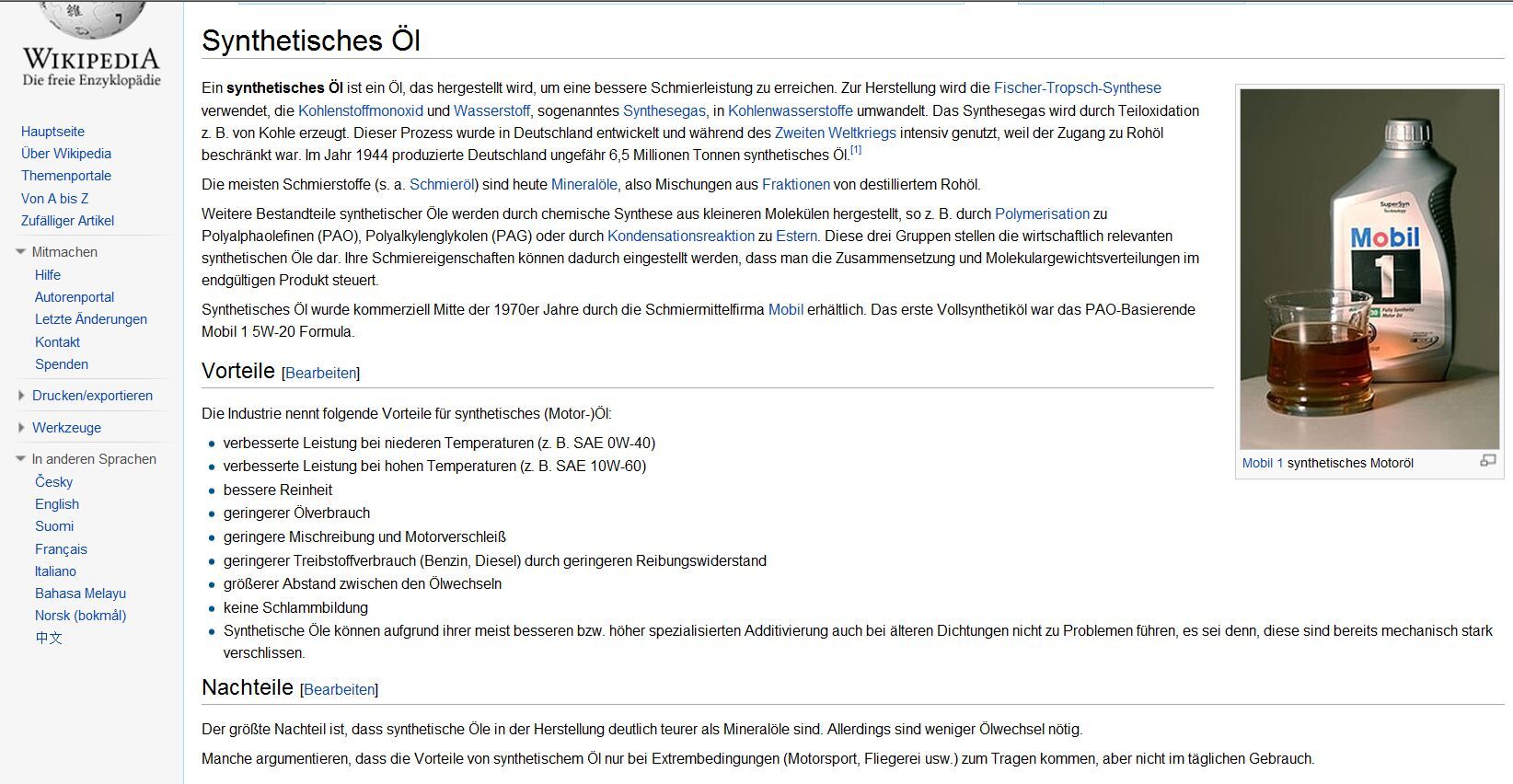Open Zufälliger Artikel from sidebar
The image size is (1513, 784).
67,221
